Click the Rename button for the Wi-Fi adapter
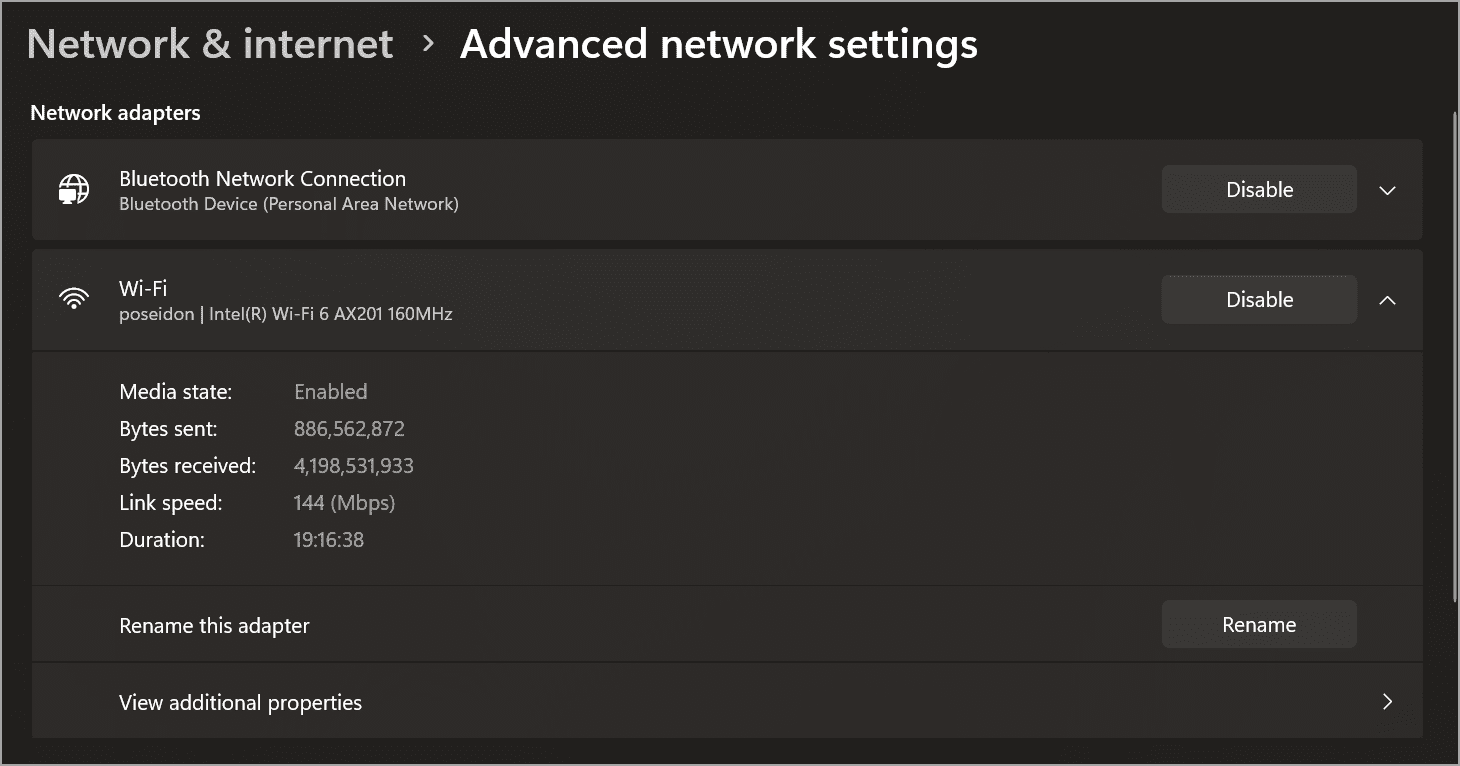 [1258, 624]
